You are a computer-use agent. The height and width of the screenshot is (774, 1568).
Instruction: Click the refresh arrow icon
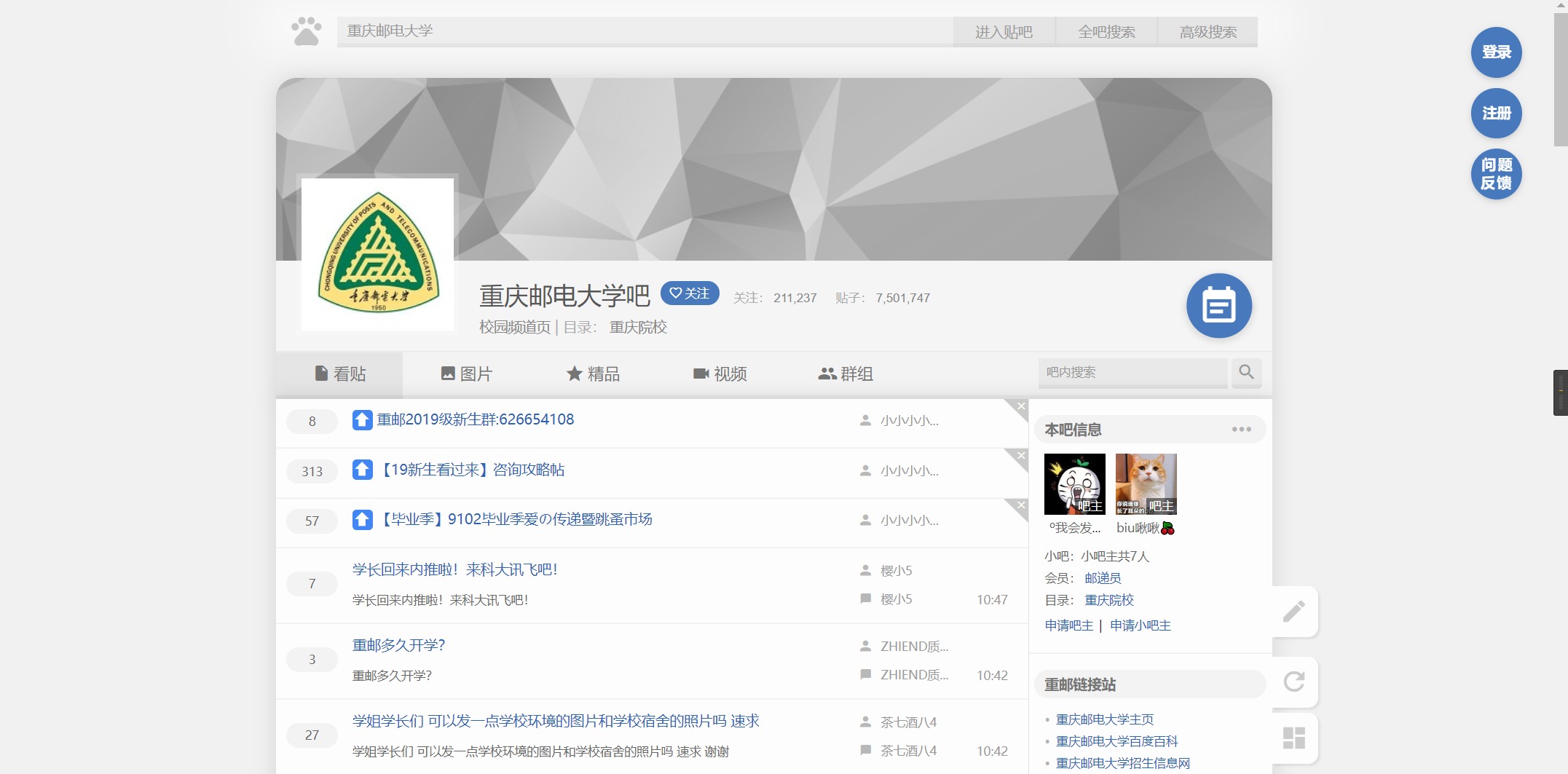(1294, 682)
